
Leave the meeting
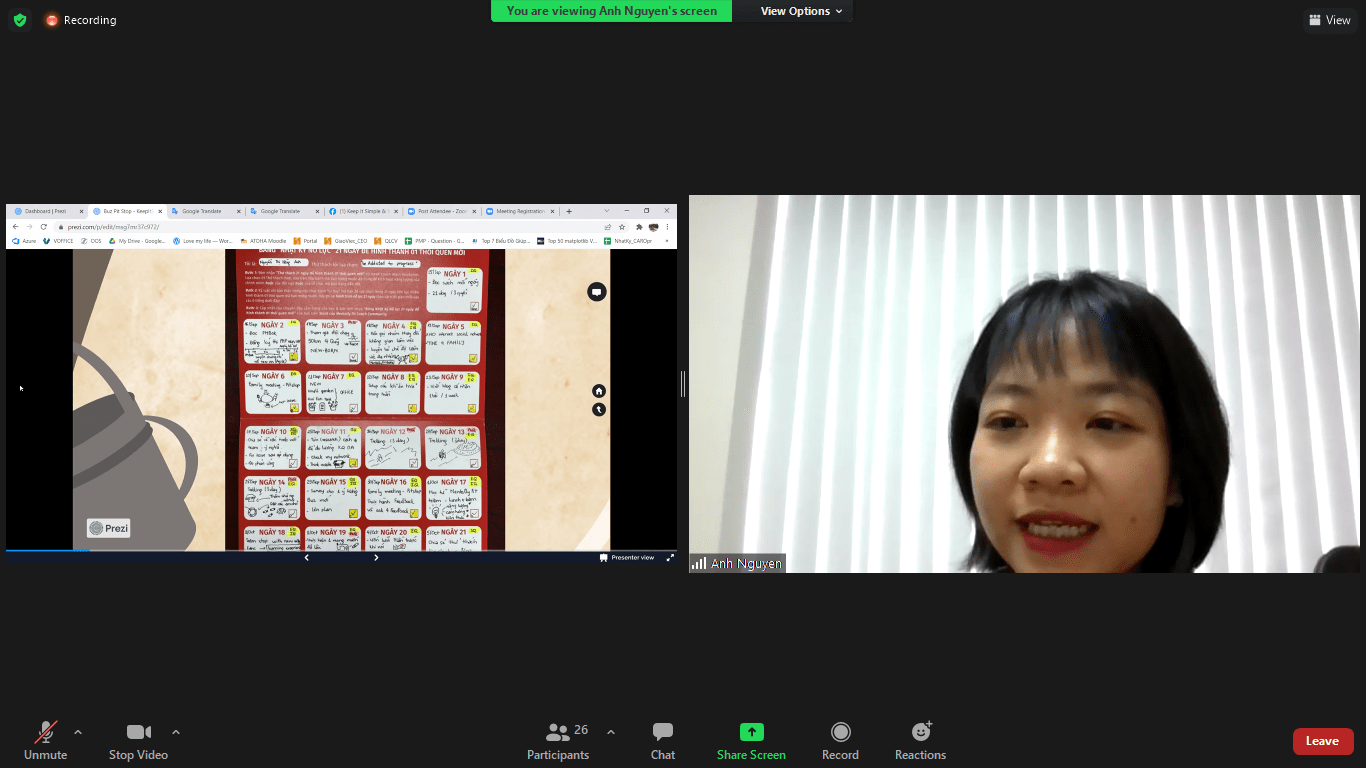point(1322,741)
